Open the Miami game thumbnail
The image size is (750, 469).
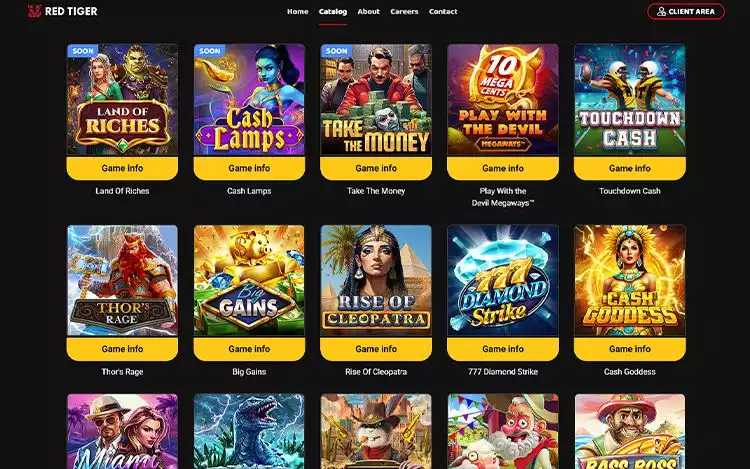click(122, 431)
